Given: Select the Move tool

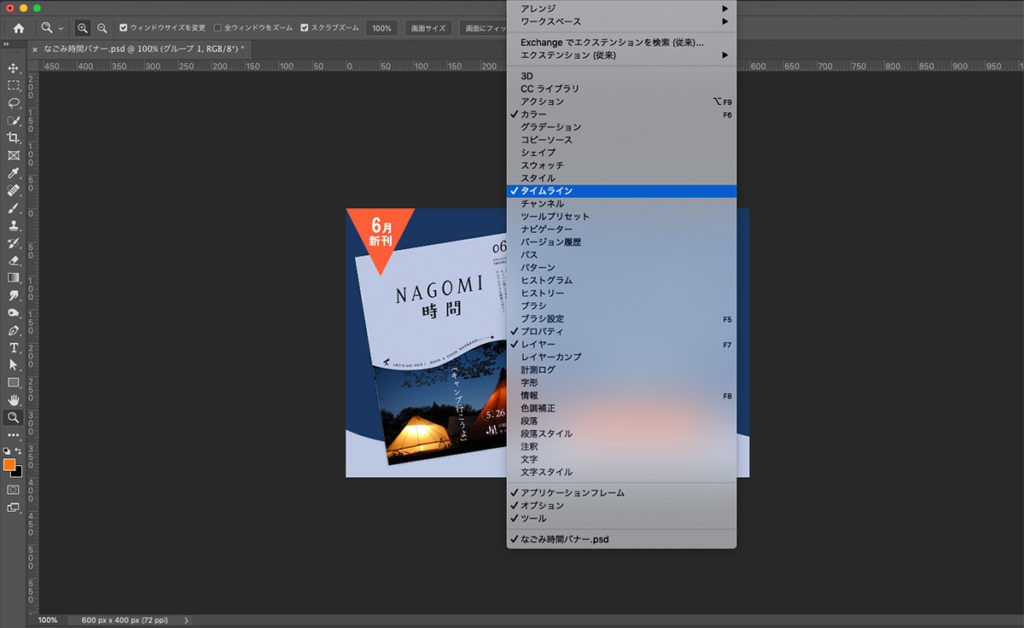Looking at the screenshot, I should (14, 68).
